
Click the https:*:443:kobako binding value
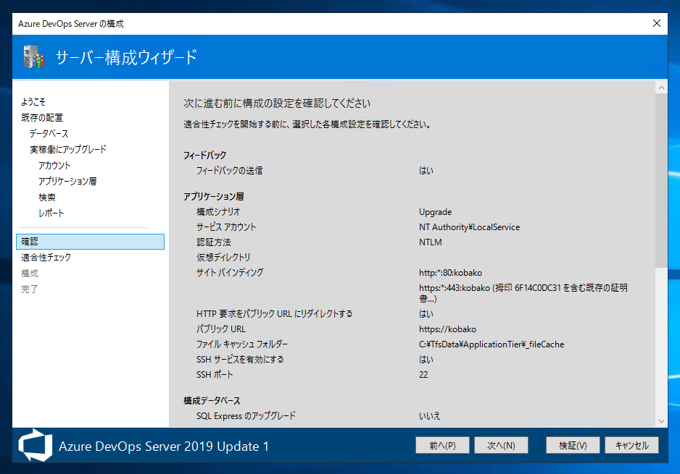click(x=523, y=293)
